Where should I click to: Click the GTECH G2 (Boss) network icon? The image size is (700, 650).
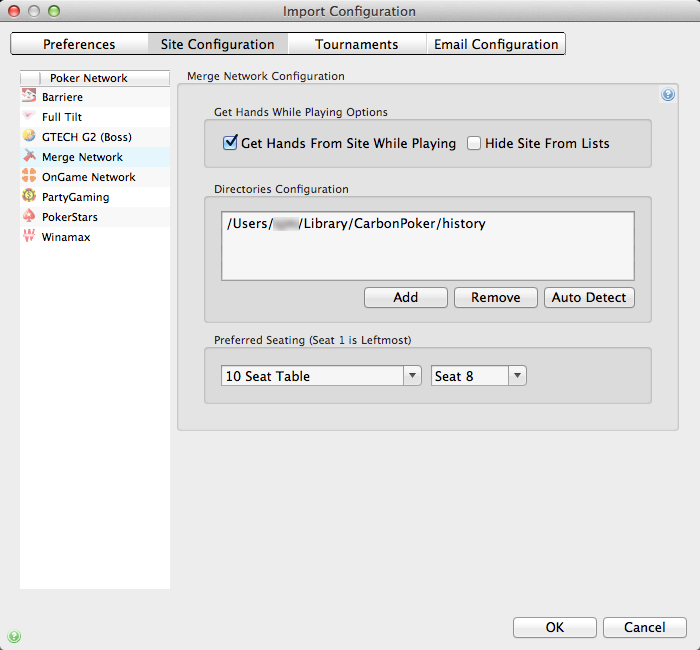[29, 136]
